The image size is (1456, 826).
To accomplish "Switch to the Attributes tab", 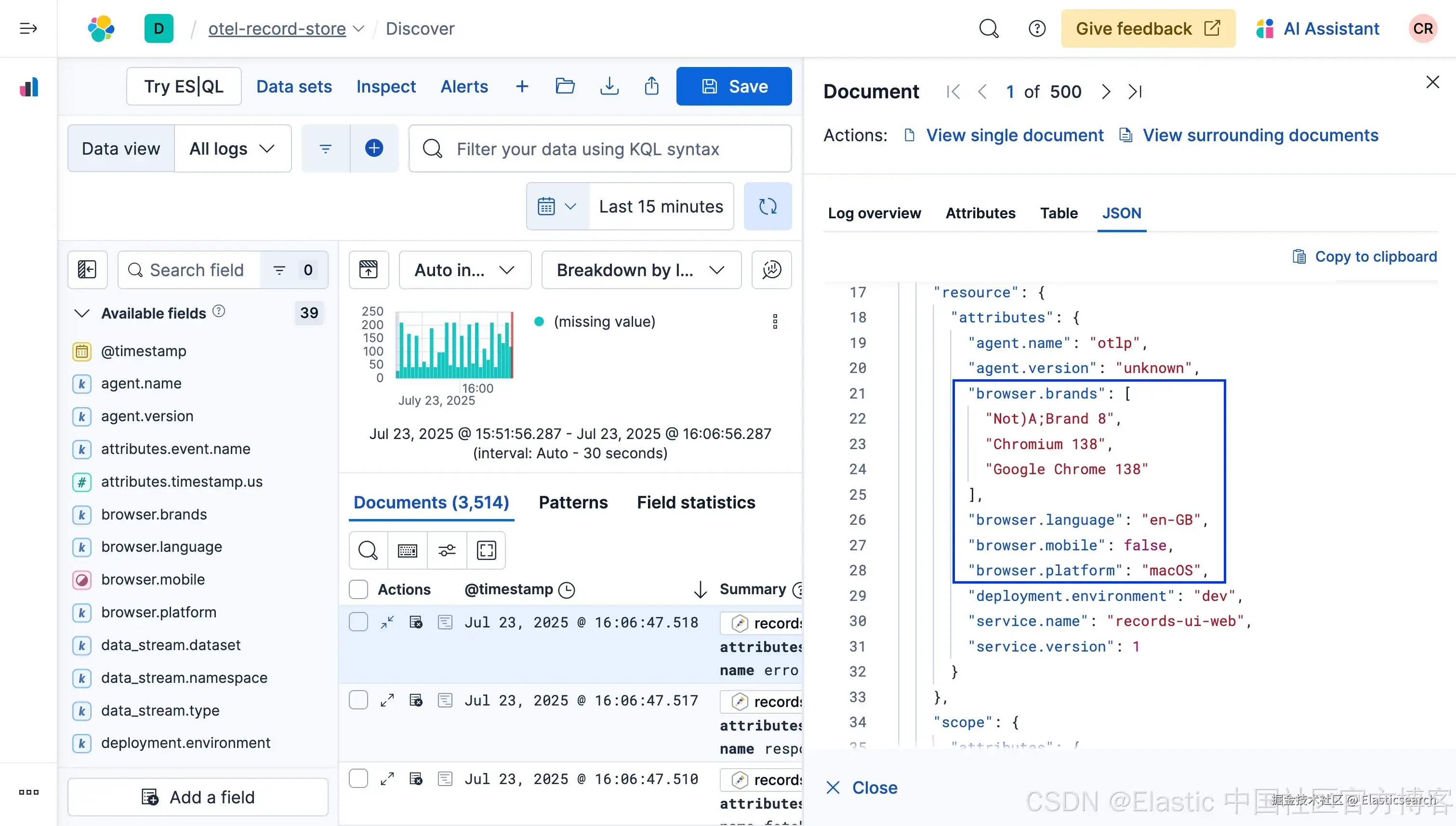I will [x=980, y=213].
